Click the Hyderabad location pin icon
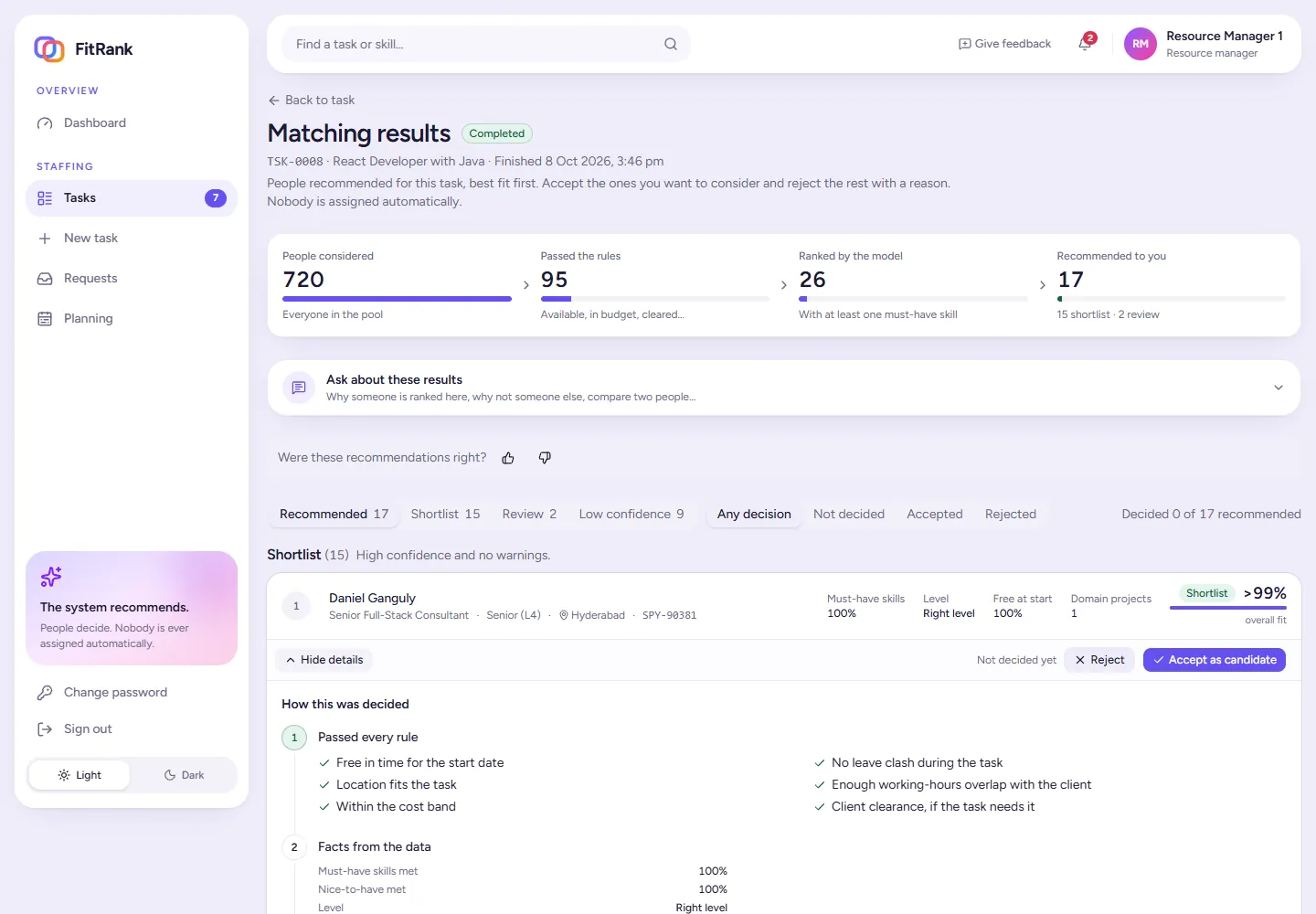 click(564, 615)
